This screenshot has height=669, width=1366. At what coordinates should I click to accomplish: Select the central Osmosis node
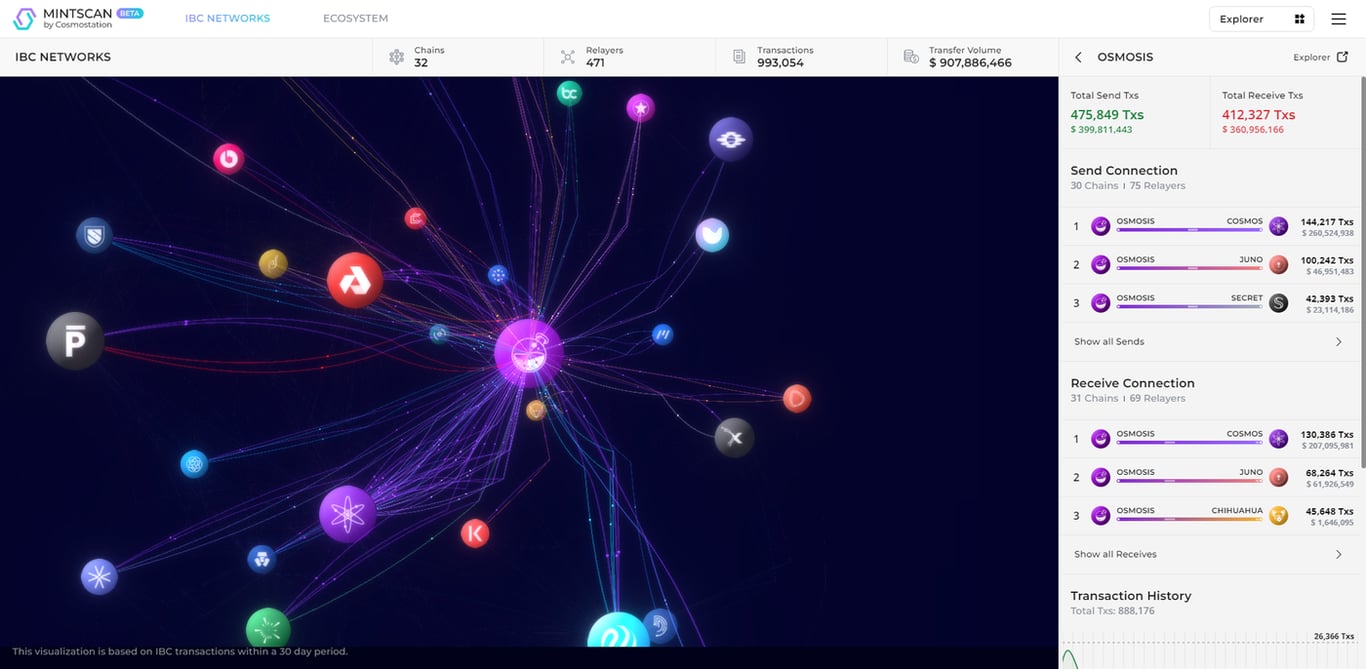click(x=529, y=353)
